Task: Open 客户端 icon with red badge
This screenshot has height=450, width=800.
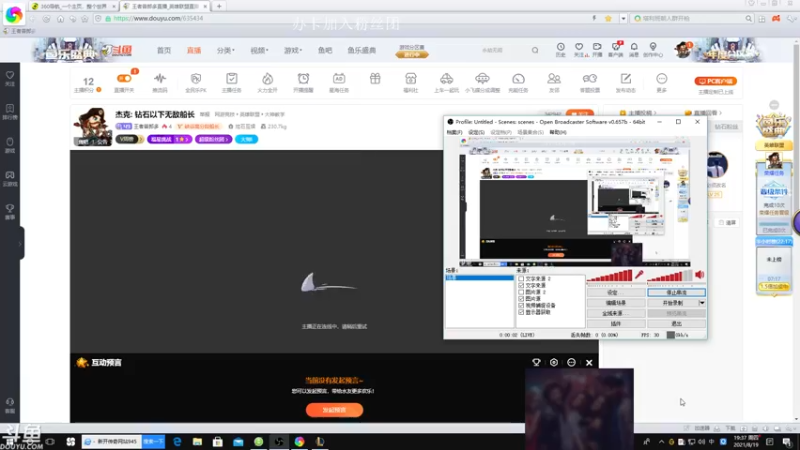Action: pyautogui.click(x=616, y=47)
